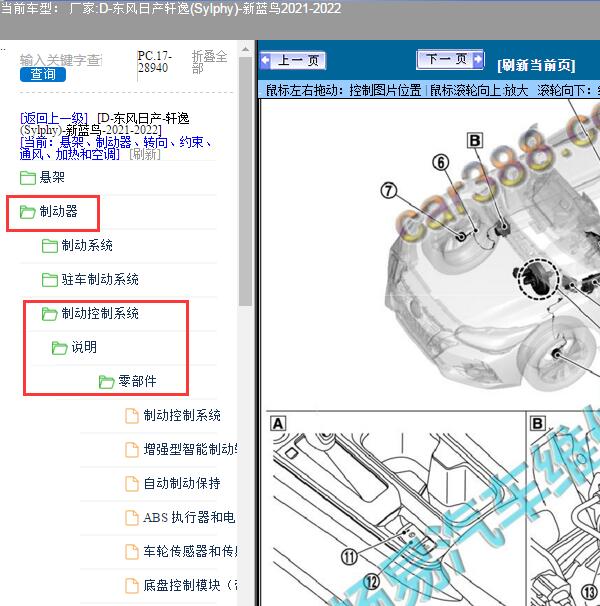Open the 制动控制系统 document entry
Viewport: 600px width, 606px height.
[x=182, y=415]
